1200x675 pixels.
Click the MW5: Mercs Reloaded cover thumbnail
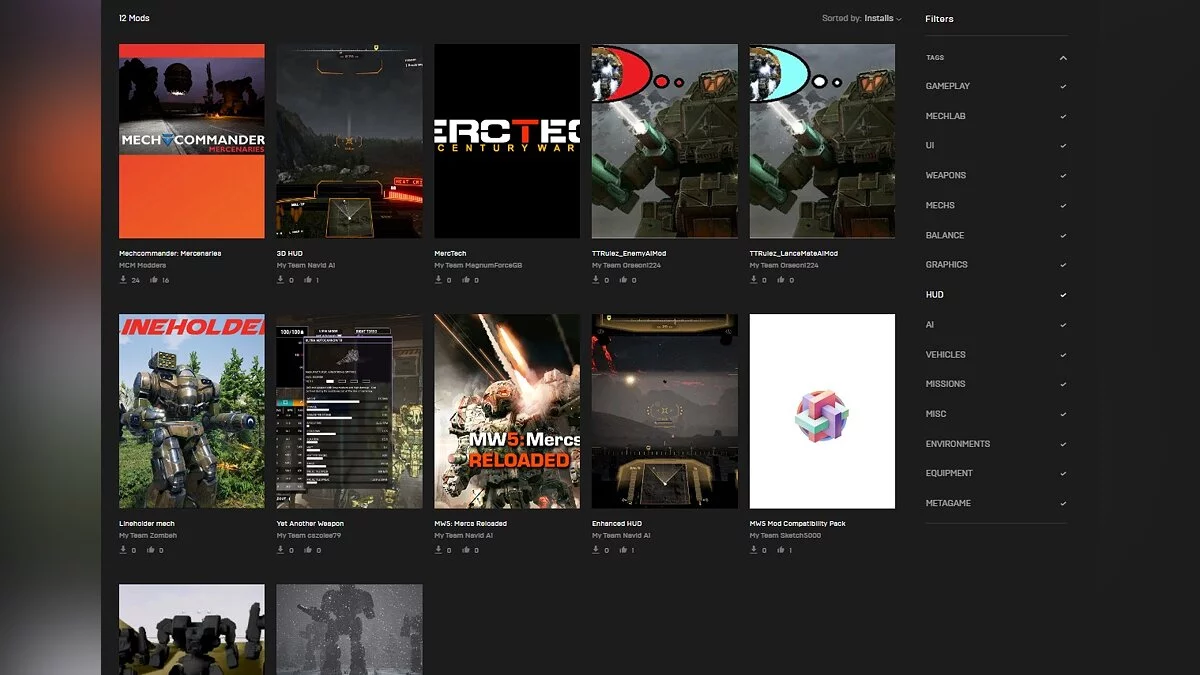pos(507,411)
